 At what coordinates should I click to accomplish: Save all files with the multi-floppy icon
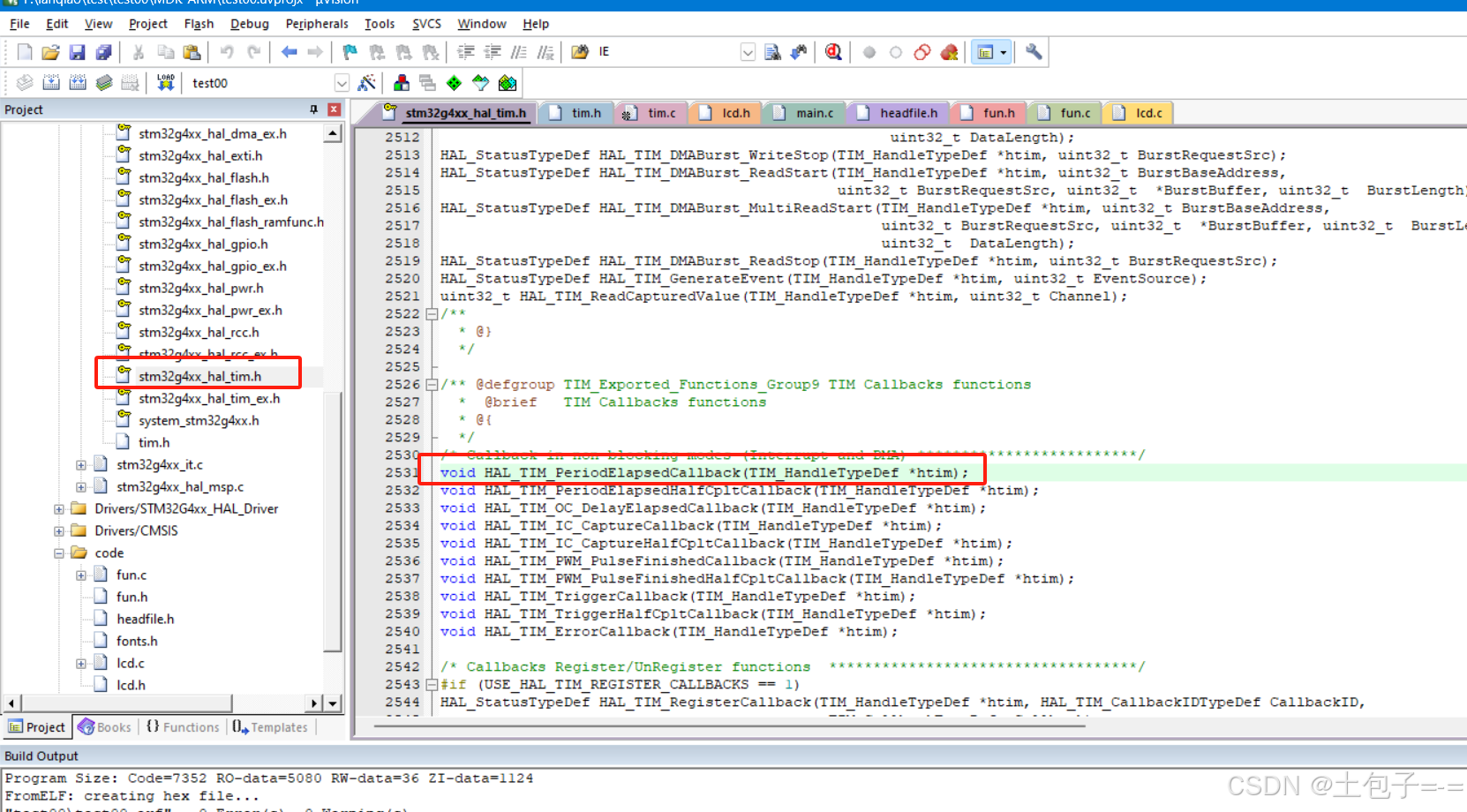(x=103, y=52)
